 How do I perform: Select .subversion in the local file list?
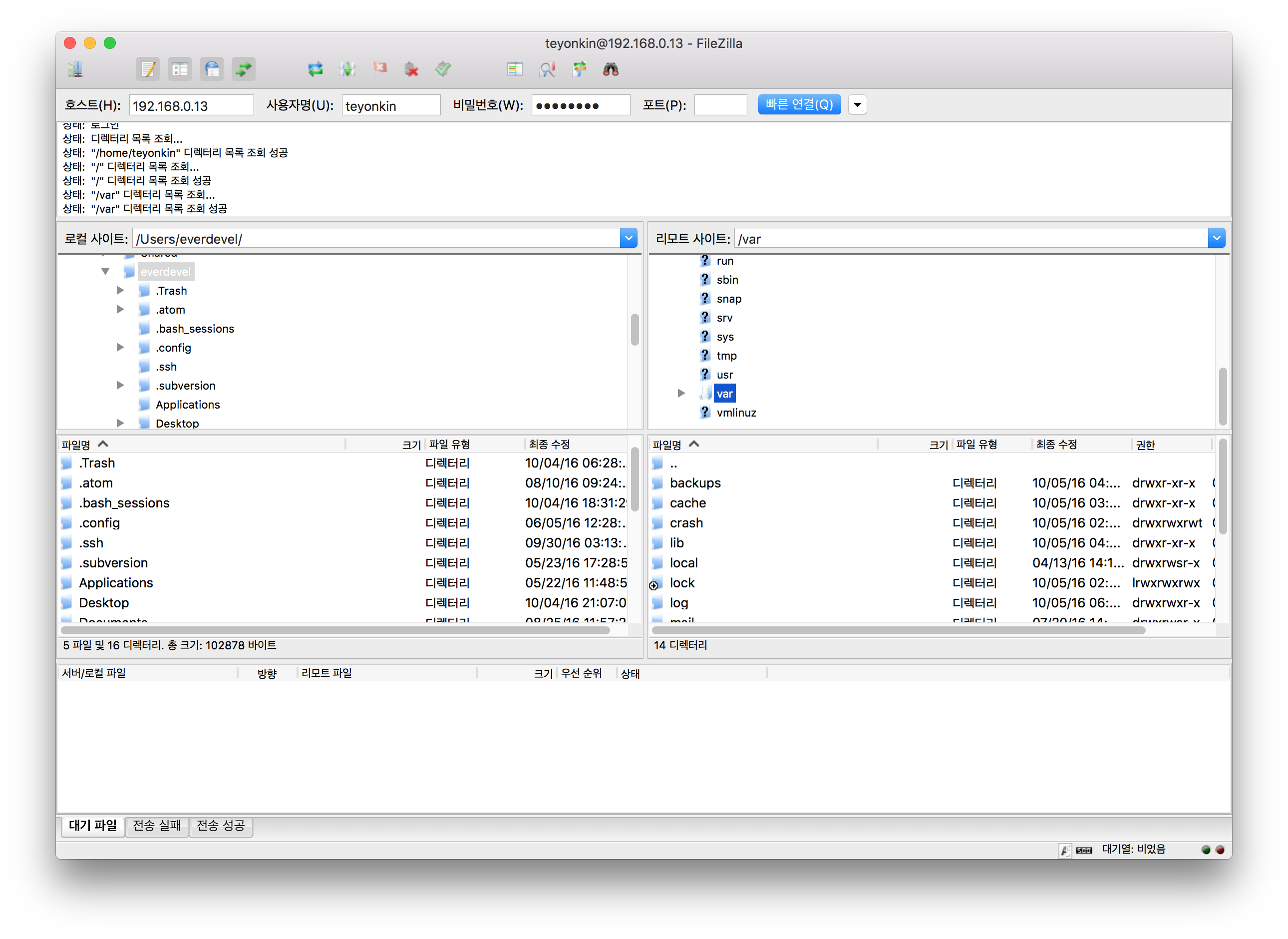tap(343, 563)
